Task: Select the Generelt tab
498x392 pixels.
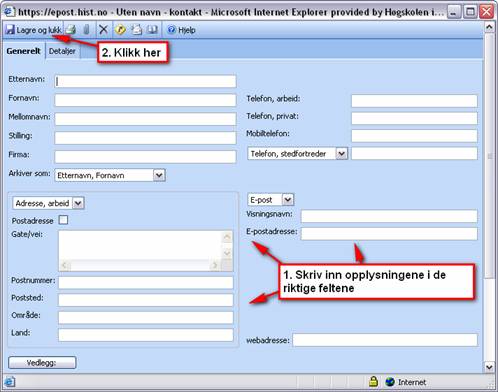Action: 23,51
